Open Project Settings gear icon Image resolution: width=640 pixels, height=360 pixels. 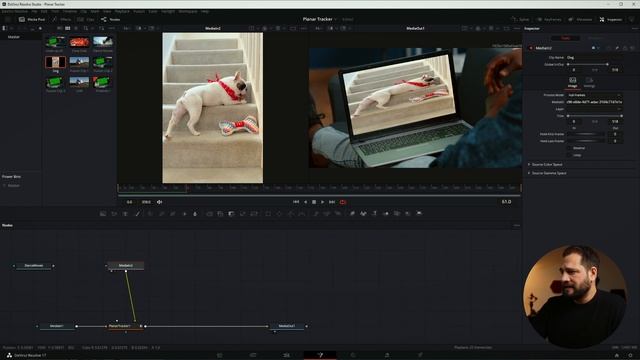coord(630,356)
